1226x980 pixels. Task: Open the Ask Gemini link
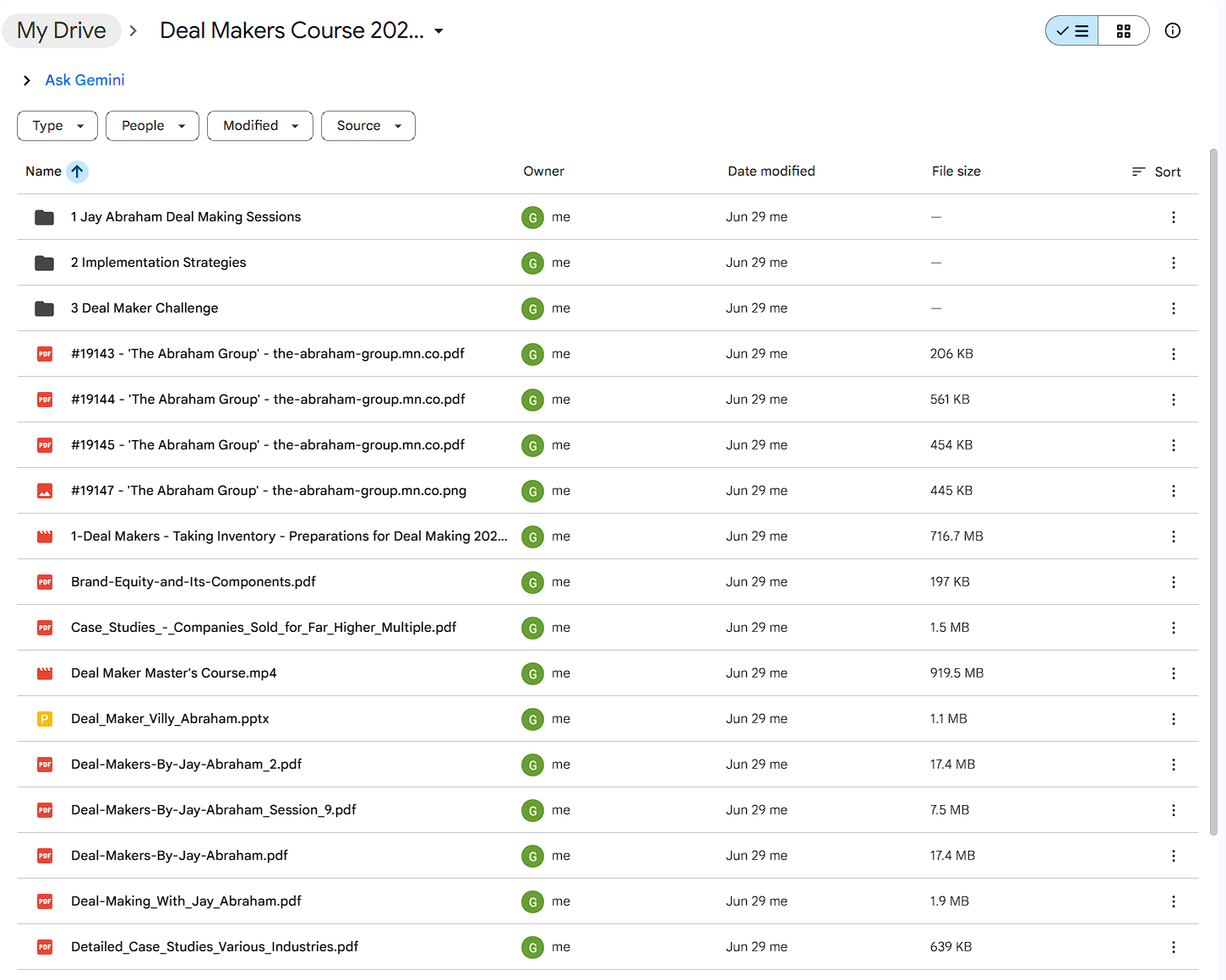click(84, 80)
